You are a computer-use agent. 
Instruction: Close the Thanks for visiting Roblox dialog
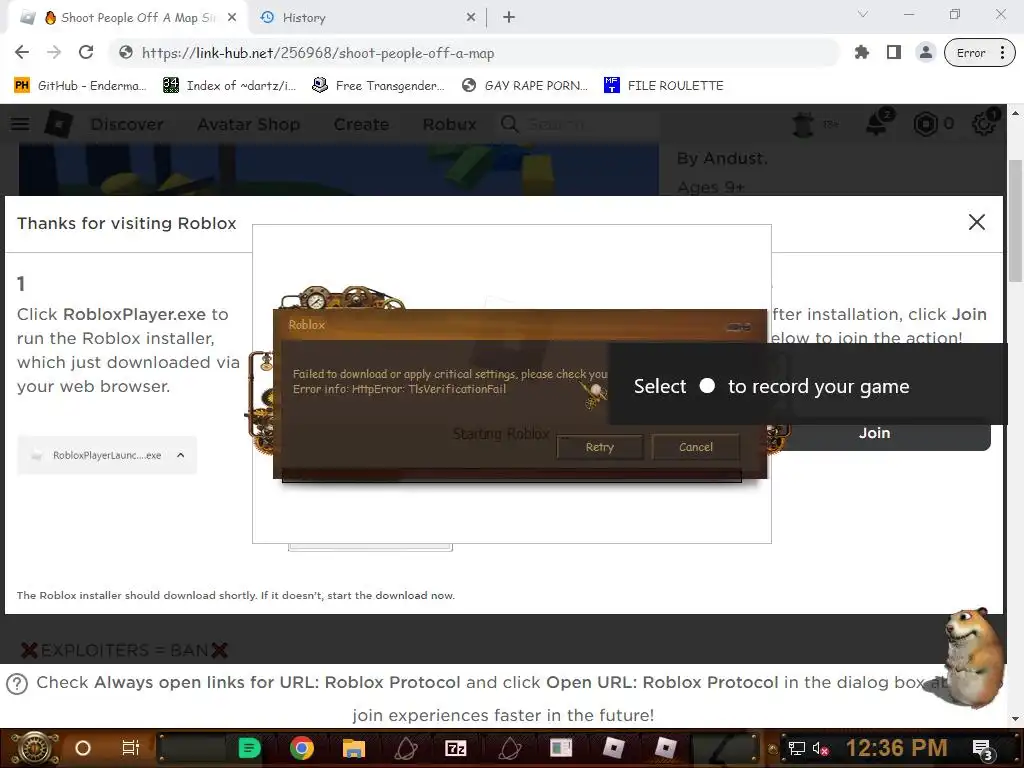[976, 222]
